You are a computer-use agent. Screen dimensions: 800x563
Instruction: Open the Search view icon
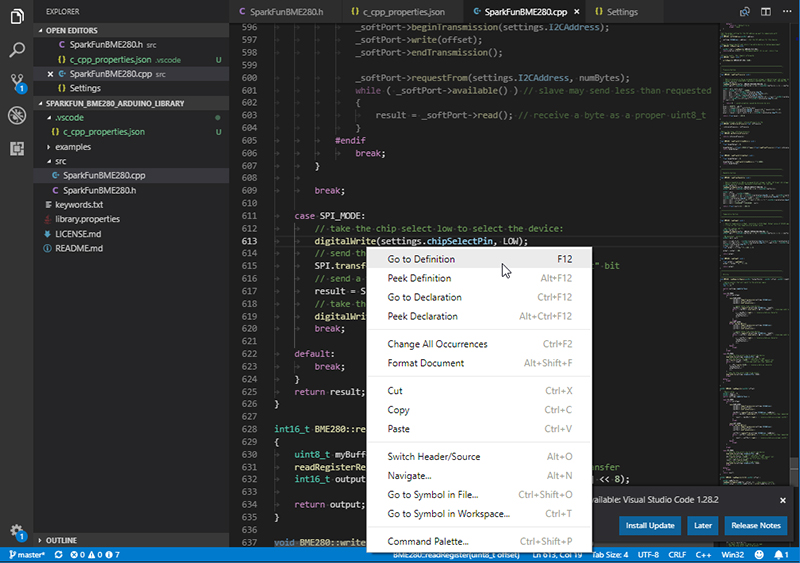[16, 49]
